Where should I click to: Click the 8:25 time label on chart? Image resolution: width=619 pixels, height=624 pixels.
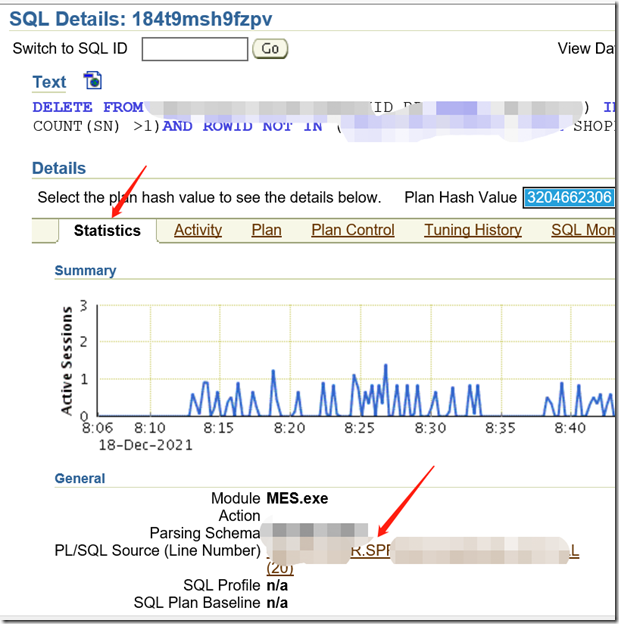359,428
